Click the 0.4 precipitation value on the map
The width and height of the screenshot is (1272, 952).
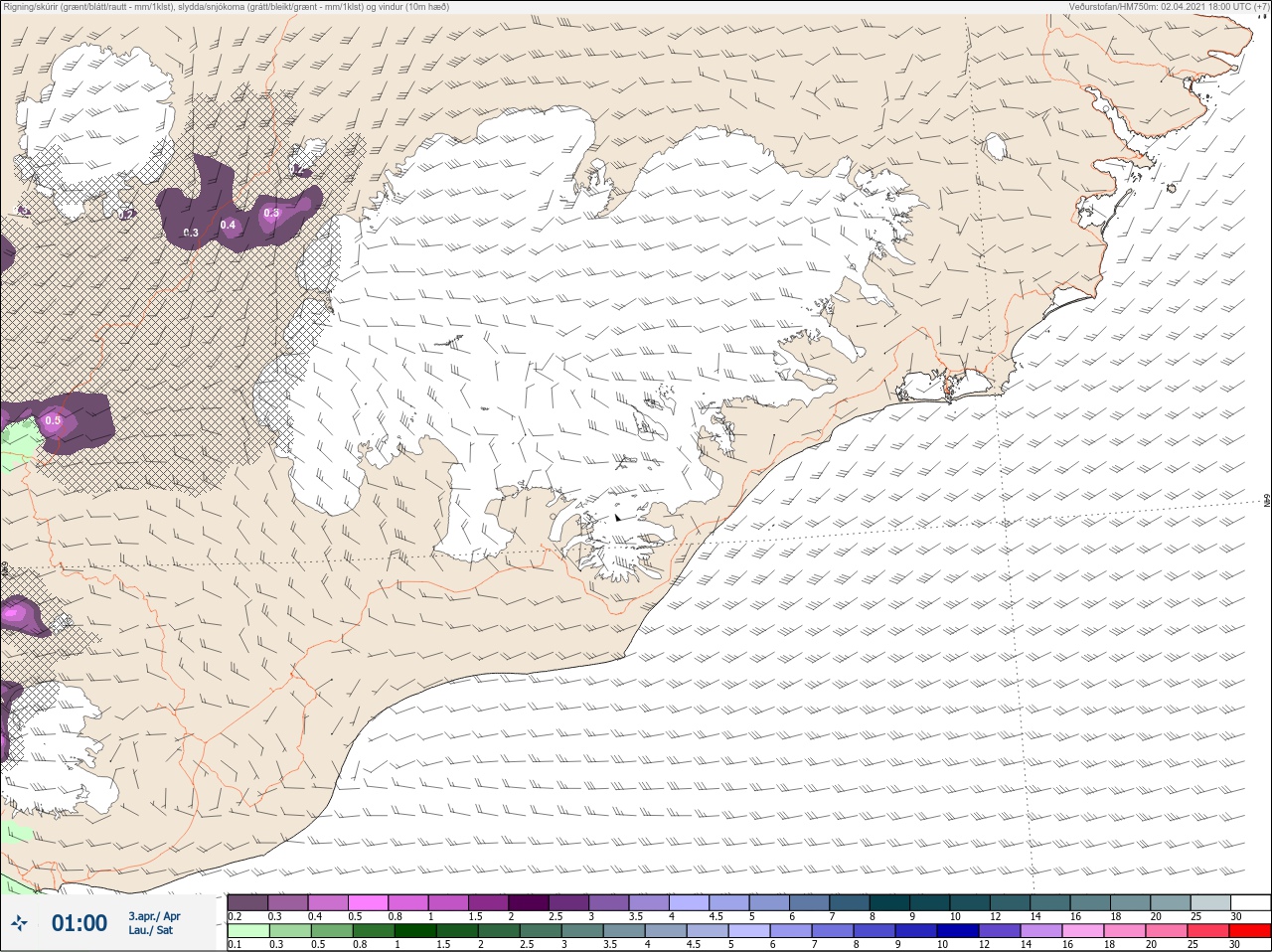pyautogui.click(x=229, y=225)
